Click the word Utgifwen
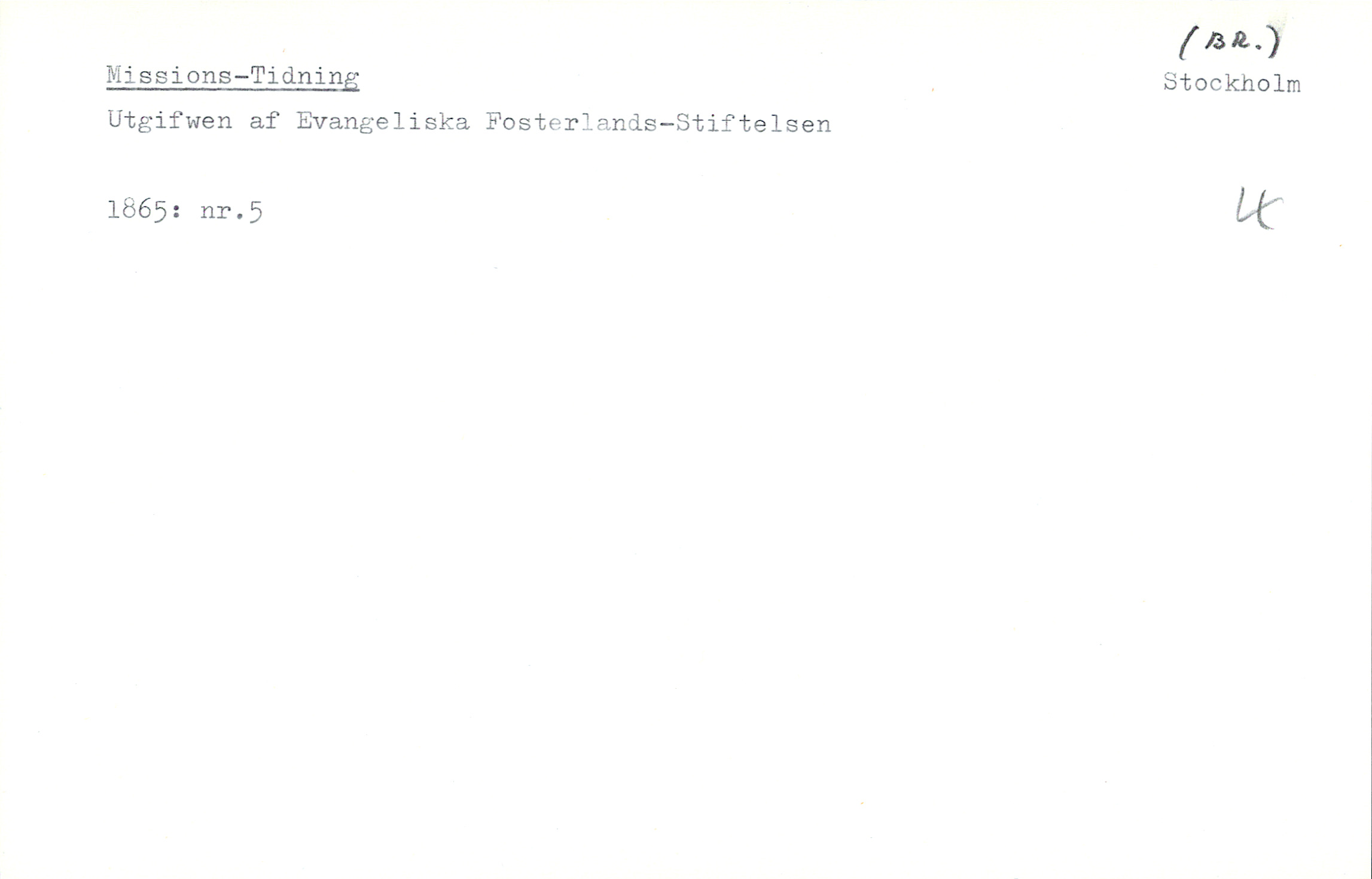 point(170,121)
